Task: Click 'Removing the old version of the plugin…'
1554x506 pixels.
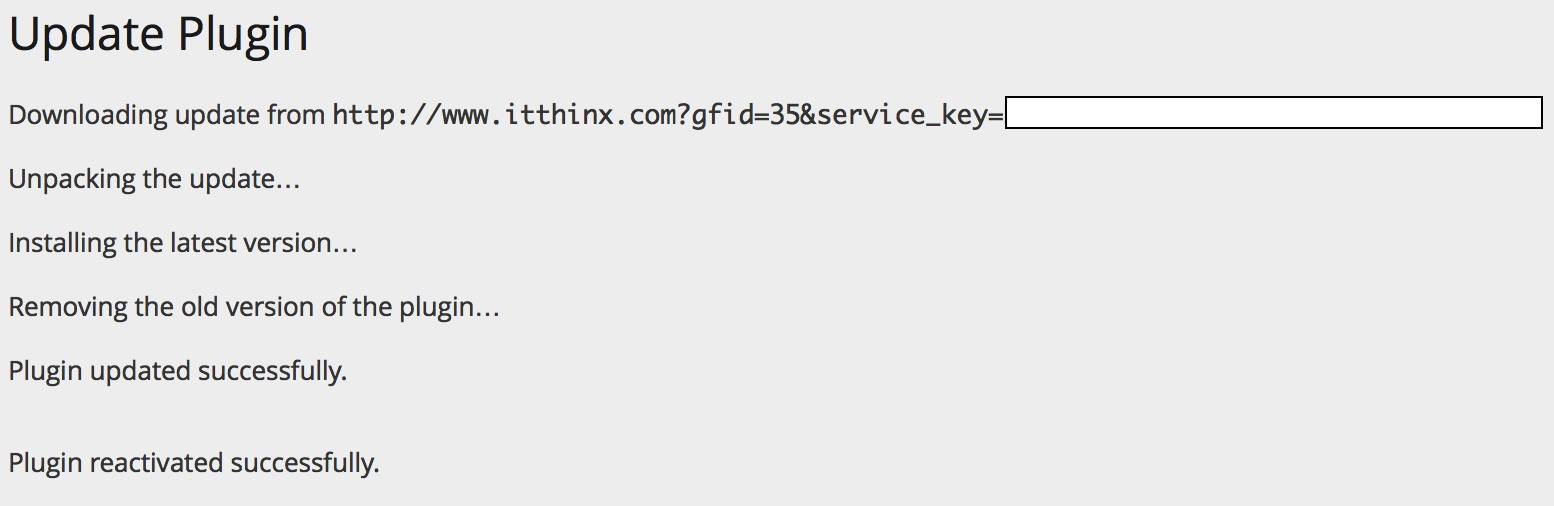Action: 254,307
